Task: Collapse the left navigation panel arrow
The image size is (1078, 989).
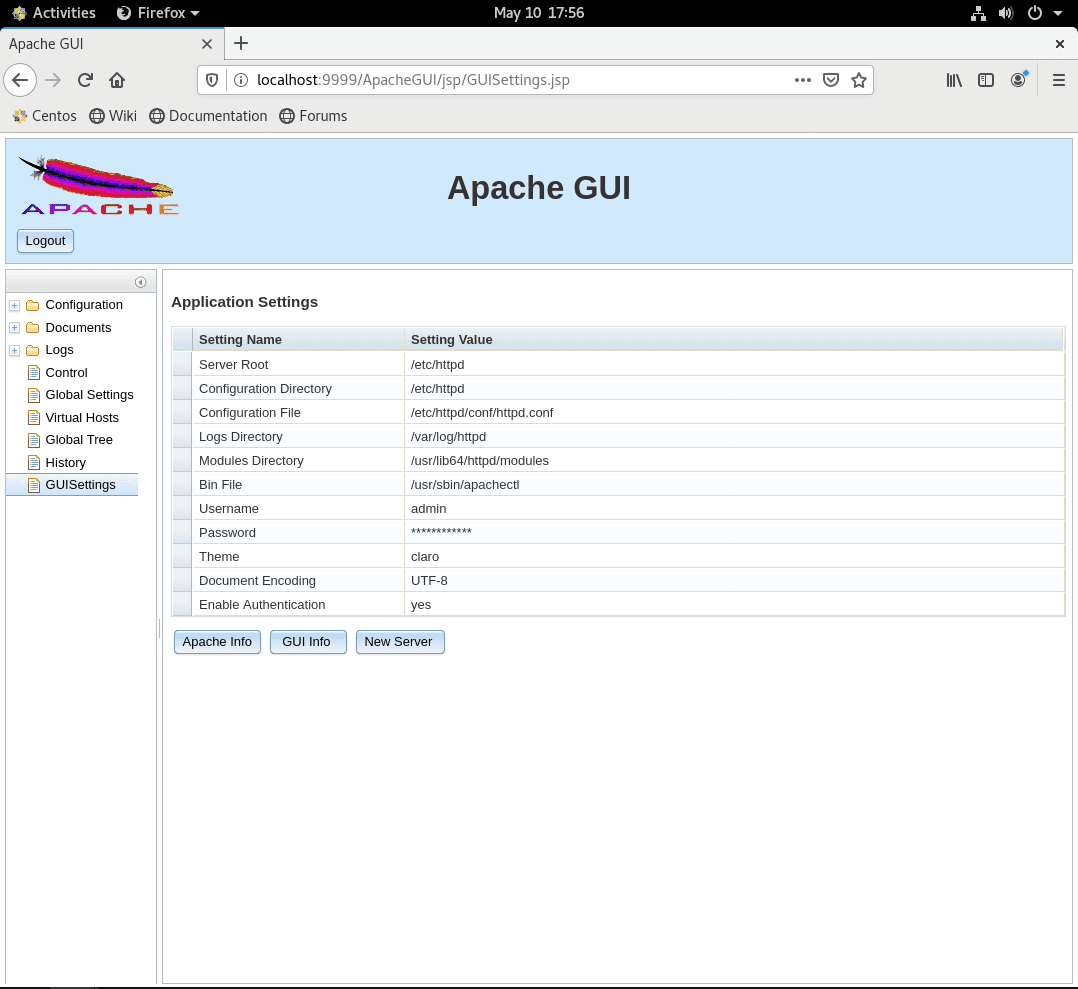Action: click(140, 281)
